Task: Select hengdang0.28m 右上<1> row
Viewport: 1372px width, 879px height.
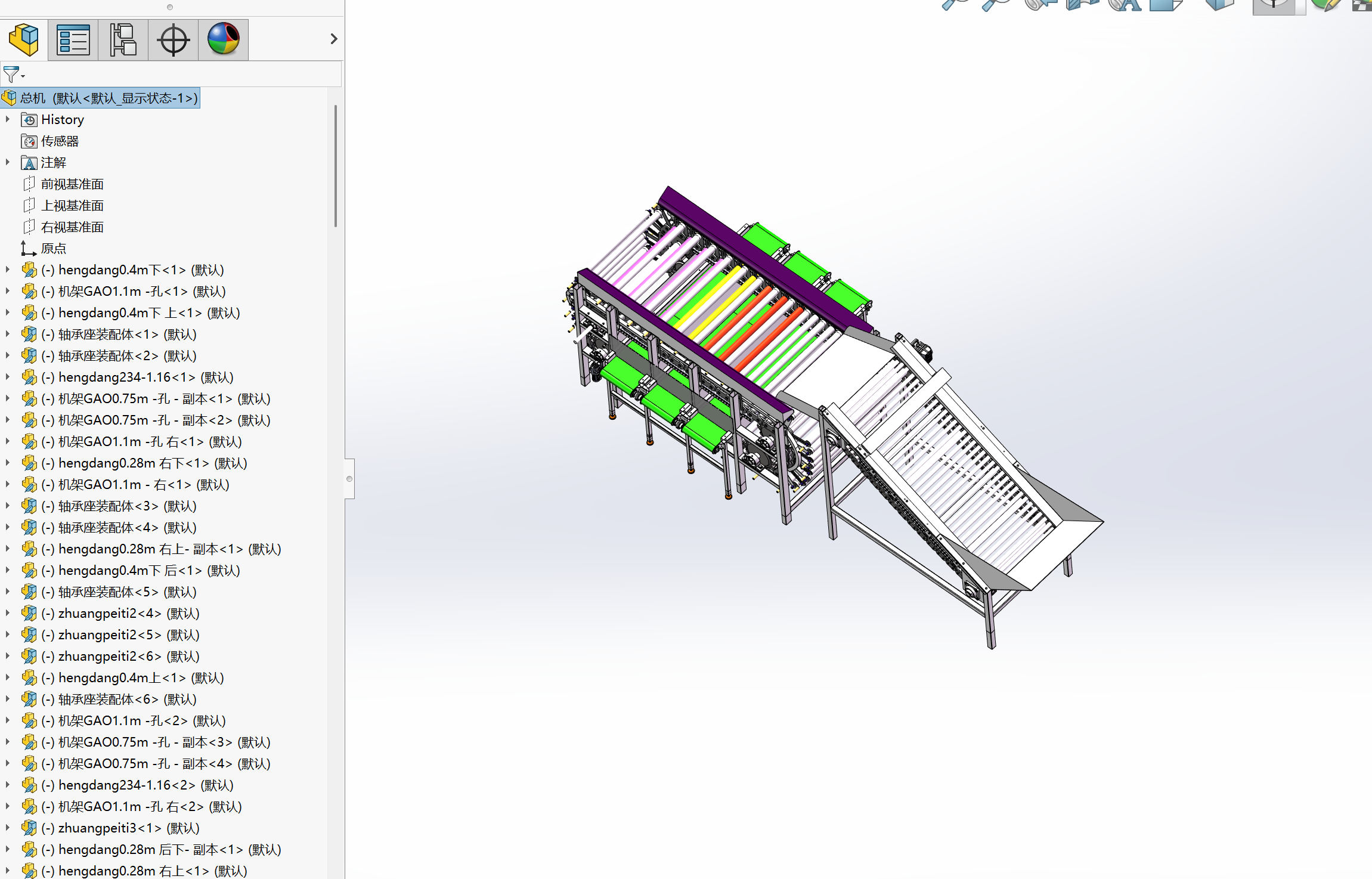Action: pos(144,871)
